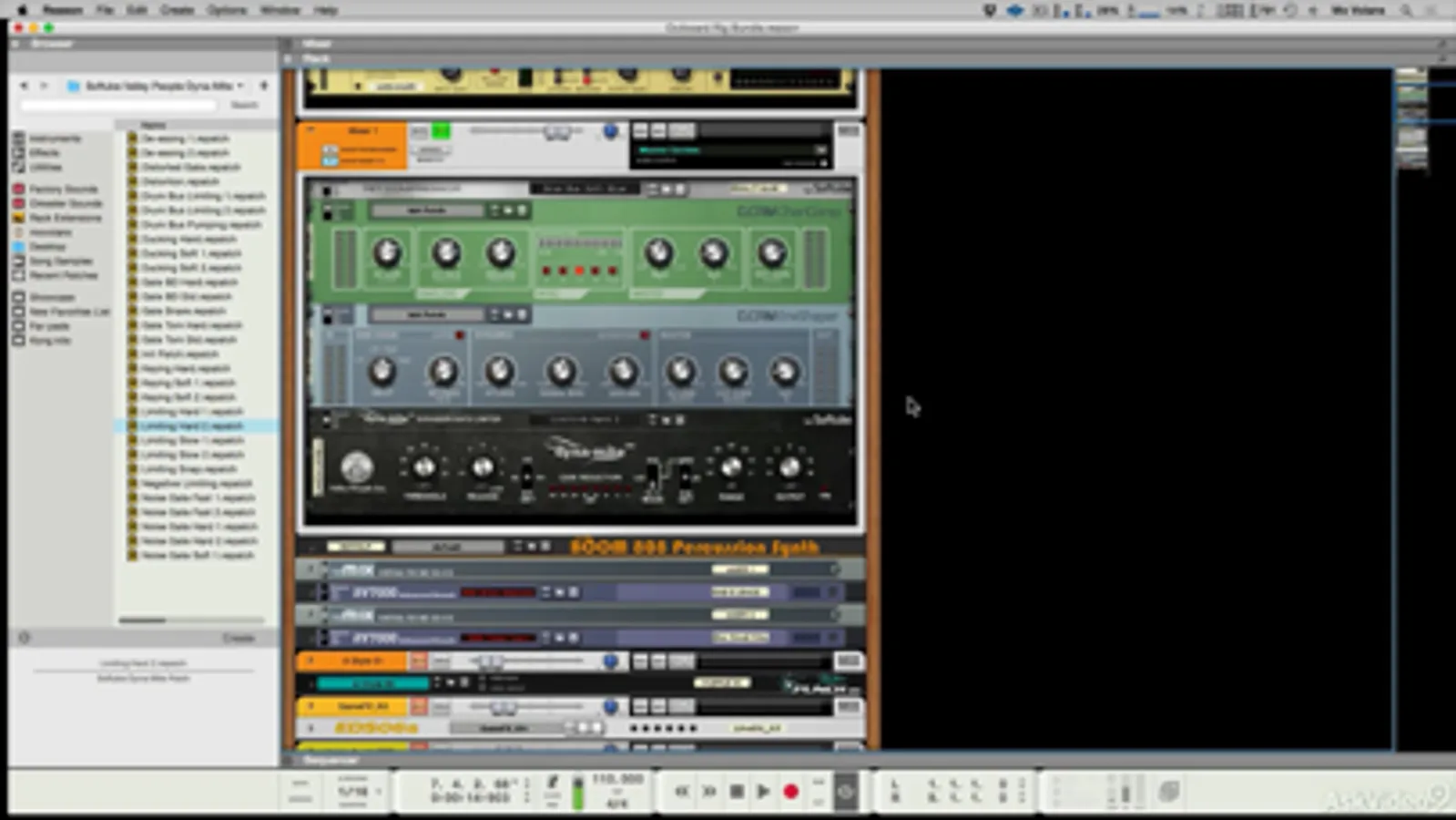This screenshot has width=1456, height=820.
Task: Open Orkester Sounds location
Action: (65, 203)
